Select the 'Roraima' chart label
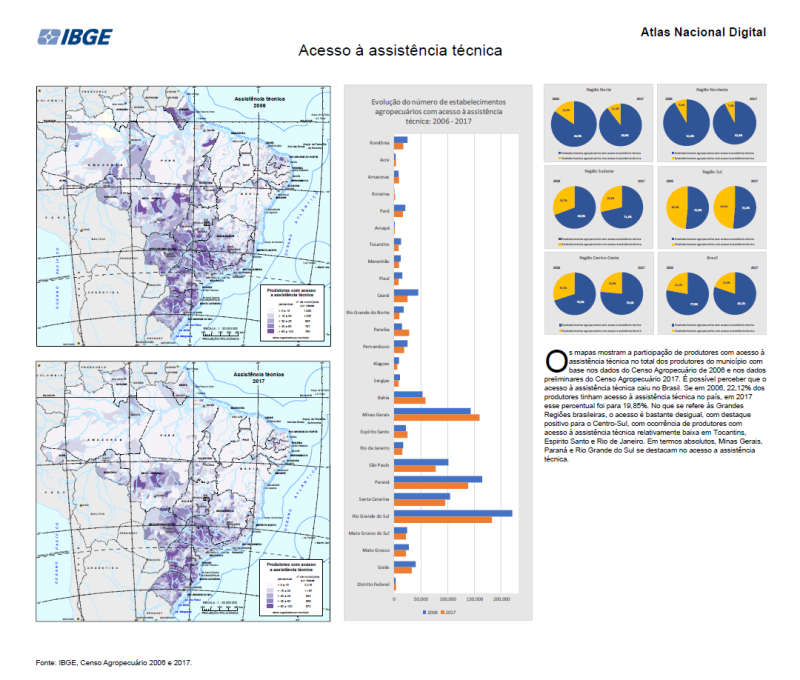 [380, 194]
